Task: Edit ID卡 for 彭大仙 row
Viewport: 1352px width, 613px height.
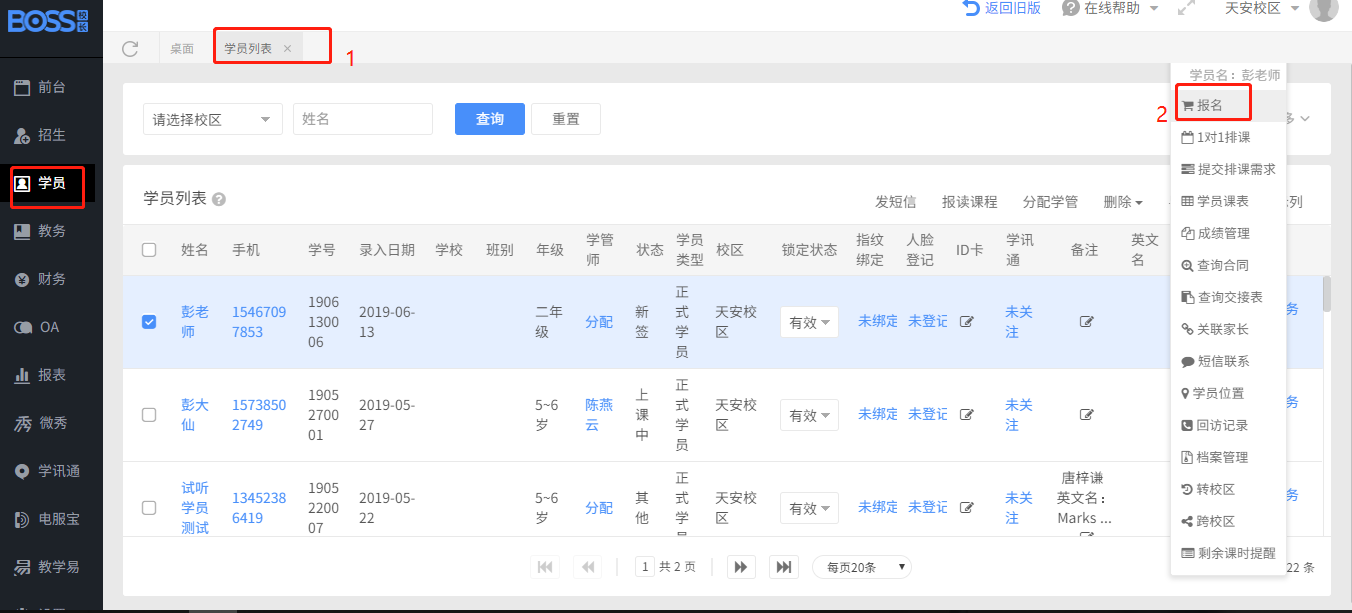Action: [967, 415]
